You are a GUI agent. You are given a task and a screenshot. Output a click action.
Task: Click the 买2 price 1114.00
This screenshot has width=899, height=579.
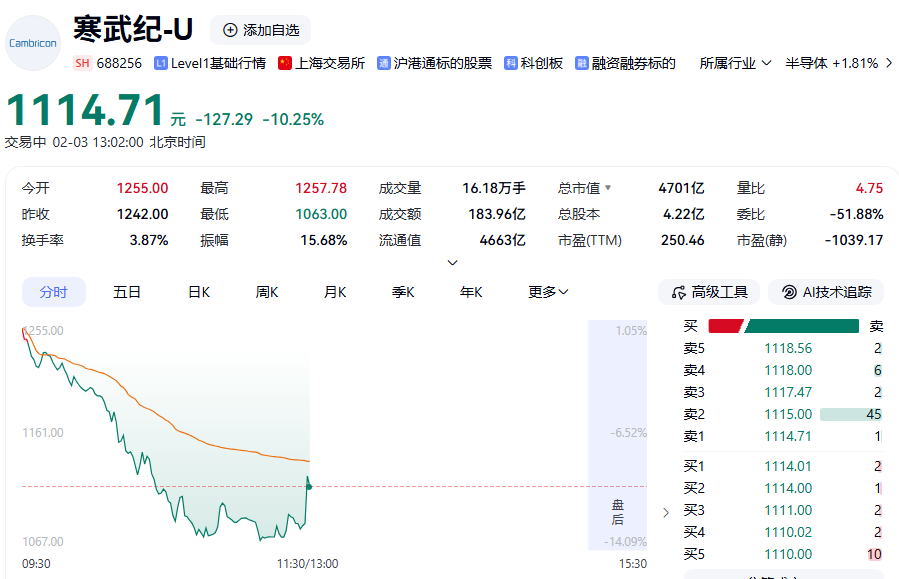[788, 488]
